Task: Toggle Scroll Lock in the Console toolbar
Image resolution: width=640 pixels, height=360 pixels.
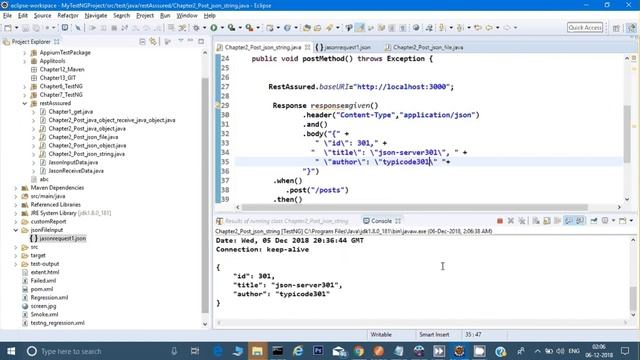Action: point(547,221)
